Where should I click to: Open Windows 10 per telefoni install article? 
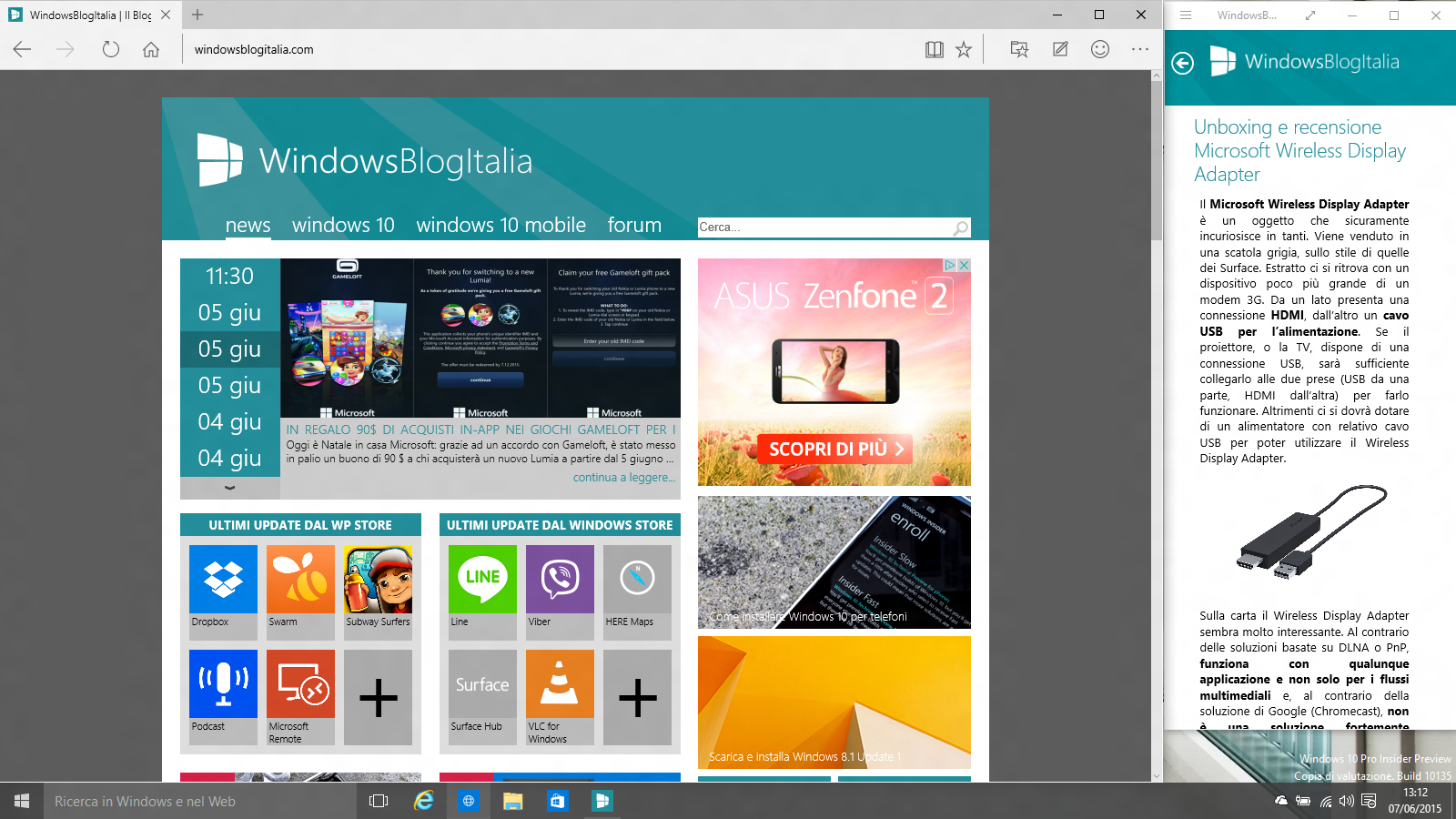834,562
